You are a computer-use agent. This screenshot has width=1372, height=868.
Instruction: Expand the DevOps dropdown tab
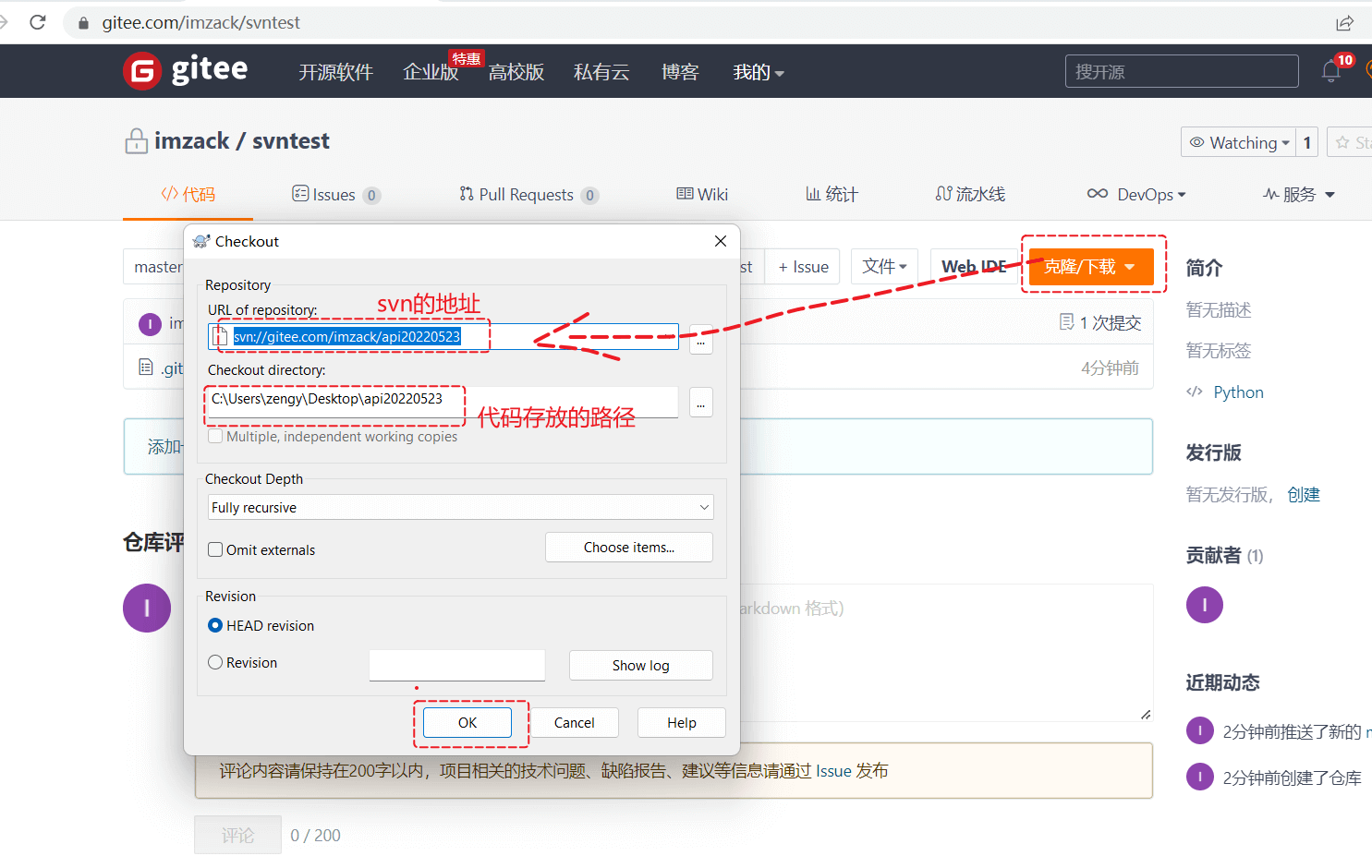pyautogui.click(x=1136, y=194)
